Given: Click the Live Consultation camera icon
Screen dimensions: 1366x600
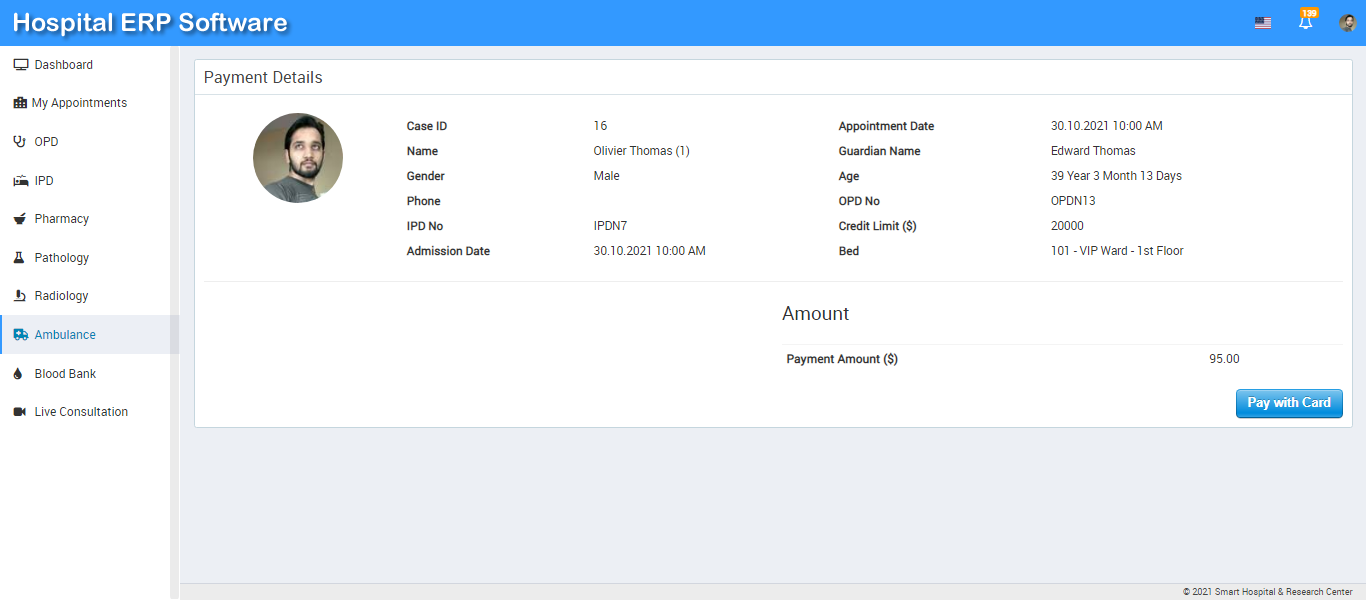Looking at the screenshot, I should [20, 412].
